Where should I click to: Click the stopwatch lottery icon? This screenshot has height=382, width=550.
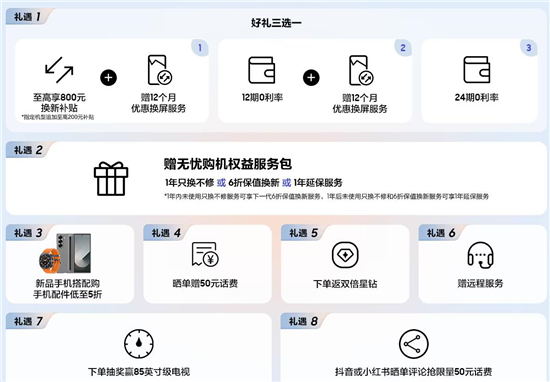[139, 343]
